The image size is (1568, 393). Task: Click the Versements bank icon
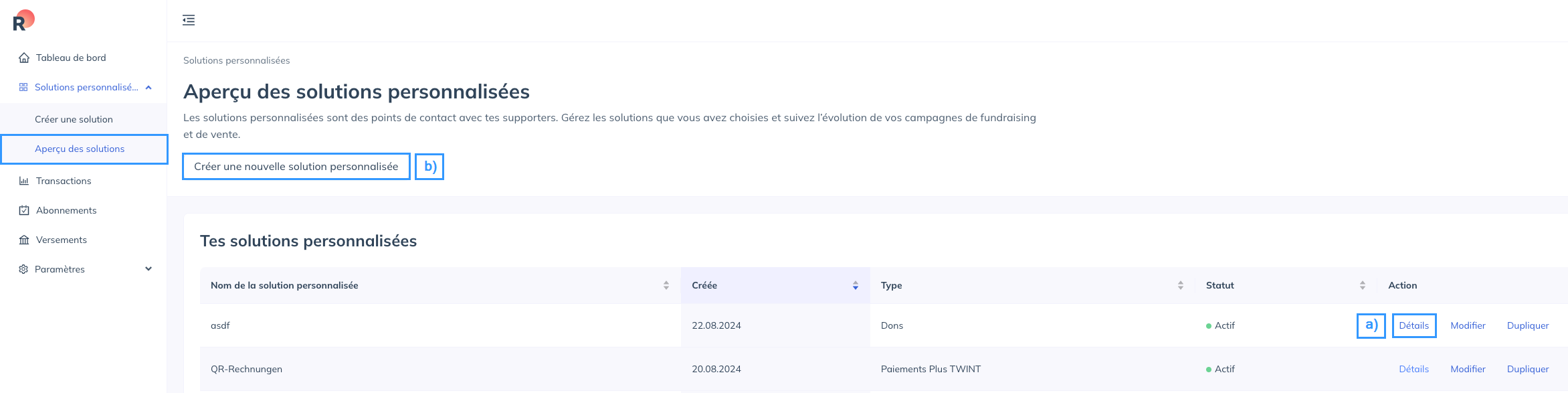[x=24, y=240]
